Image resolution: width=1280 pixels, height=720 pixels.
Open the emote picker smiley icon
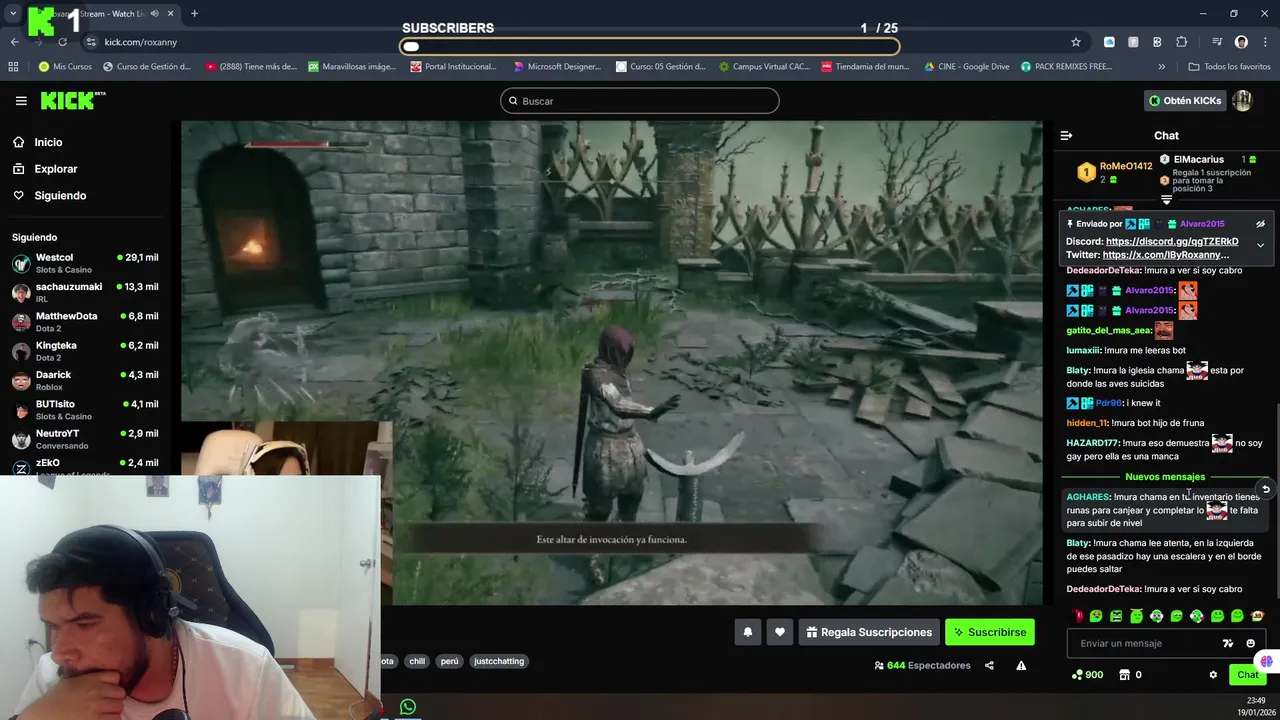click(1251, 643)
